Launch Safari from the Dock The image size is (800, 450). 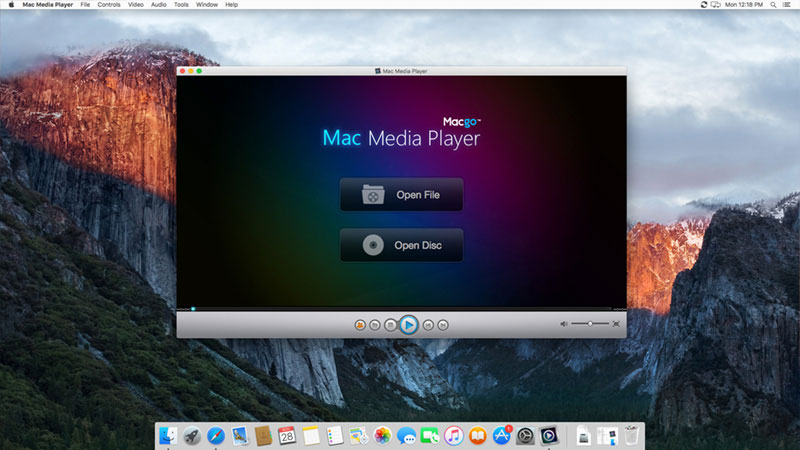216,436
